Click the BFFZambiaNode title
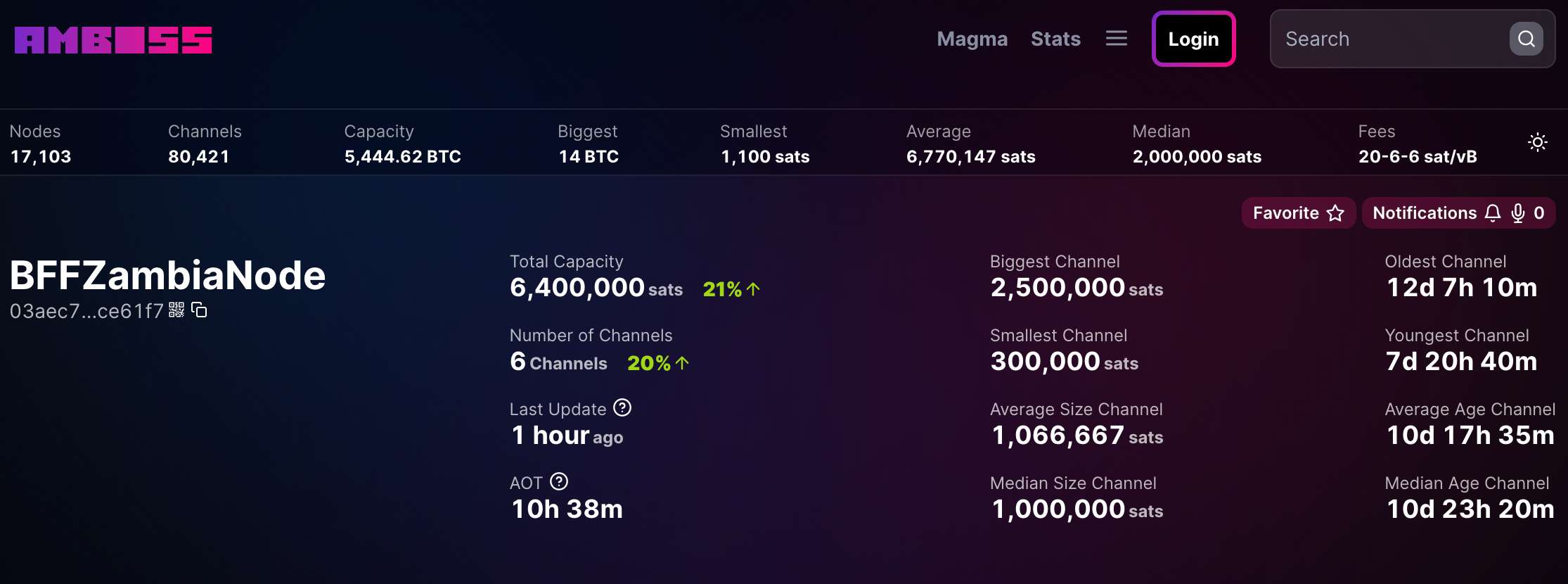The image size is (1568, 584). coord(167,275)
